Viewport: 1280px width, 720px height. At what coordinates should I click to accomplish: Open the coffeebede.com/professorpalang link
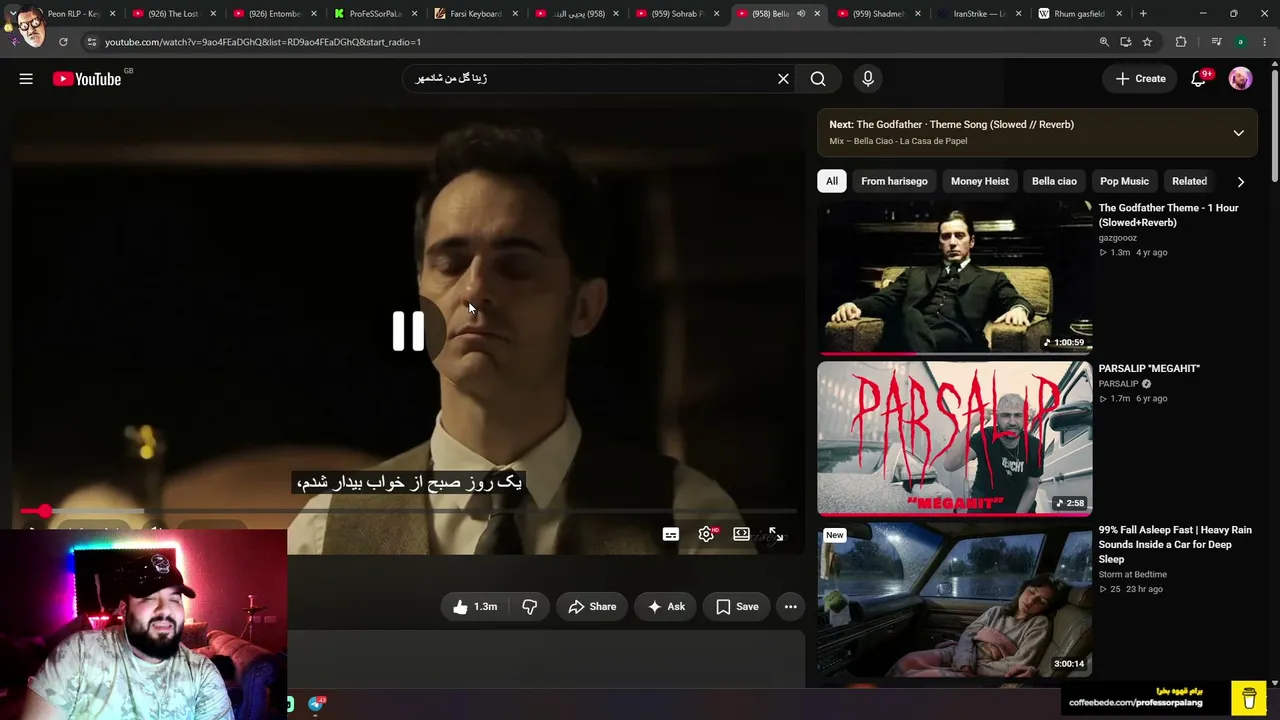pos(1135,703)
